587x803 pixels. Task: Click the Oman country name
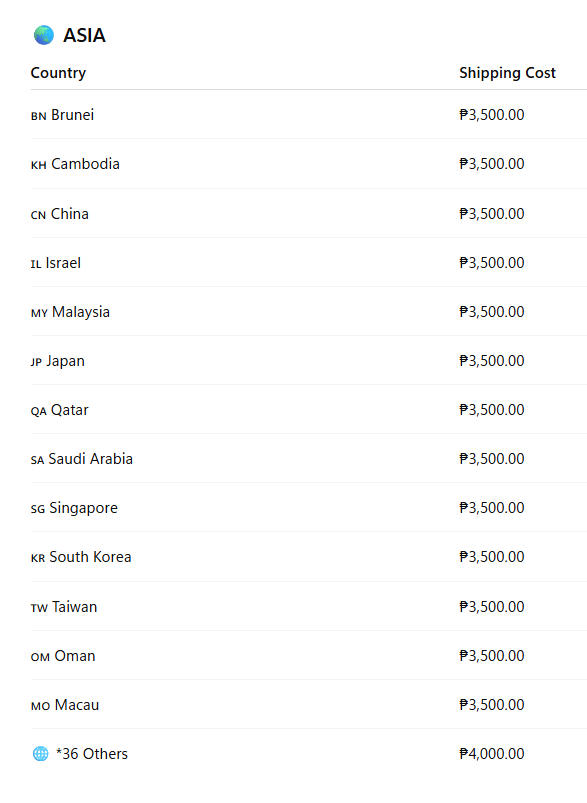click(x=75, y=656)
